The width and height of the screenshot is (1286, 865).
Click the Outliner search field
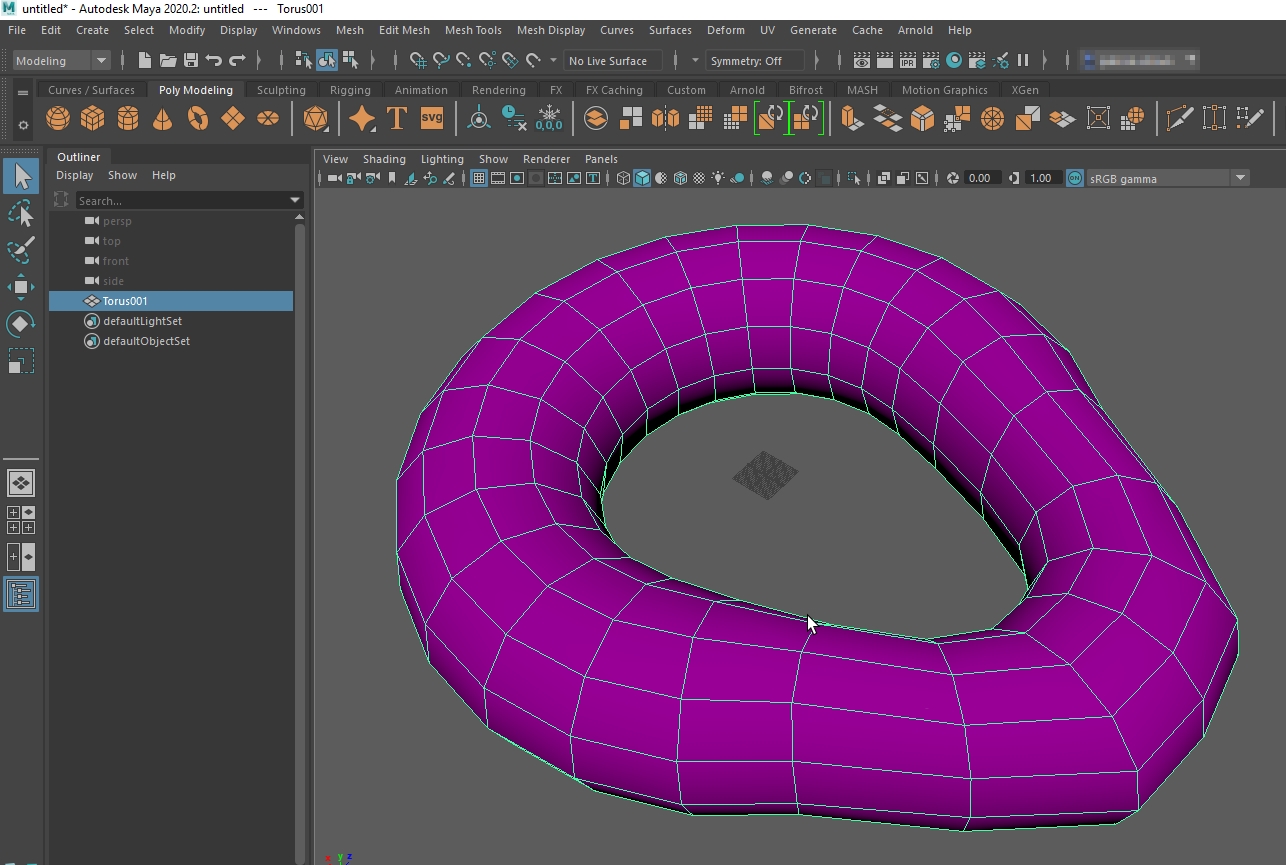click(x=180, y=201)
